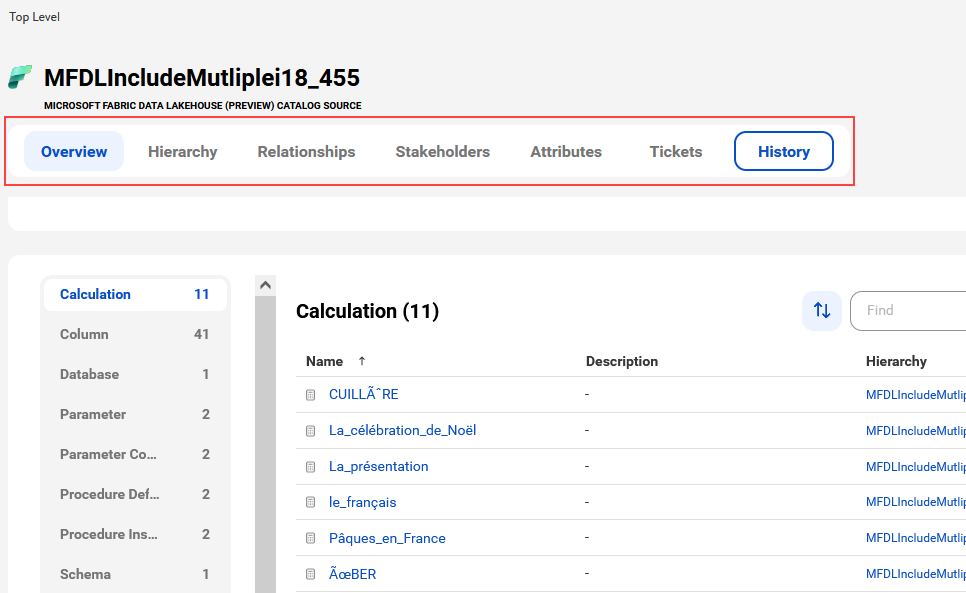The image size is (966, 593).
Task: Select the Parameter asset type
Action: pyautogui.click(x=135, y=414)
